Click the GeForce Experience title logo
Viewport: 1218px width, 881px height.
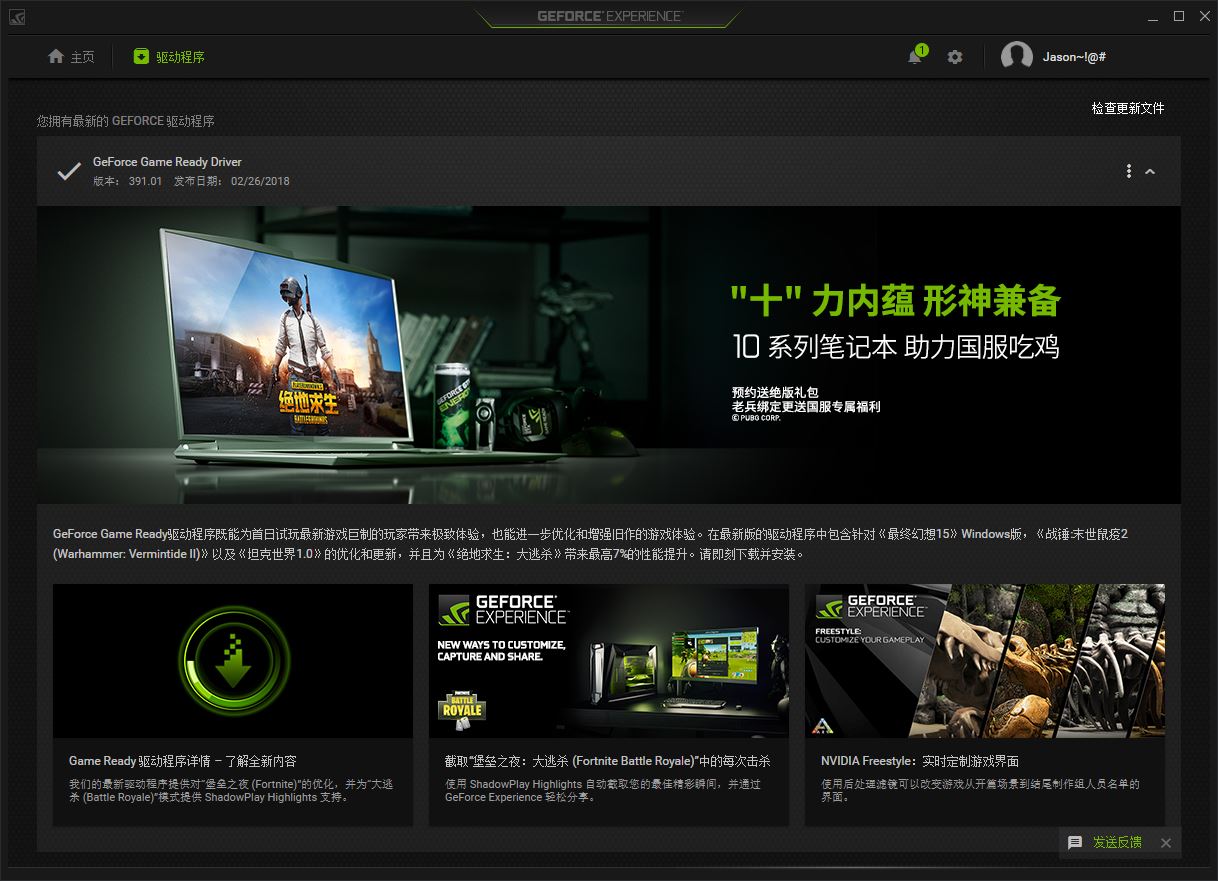coord(609,16)
